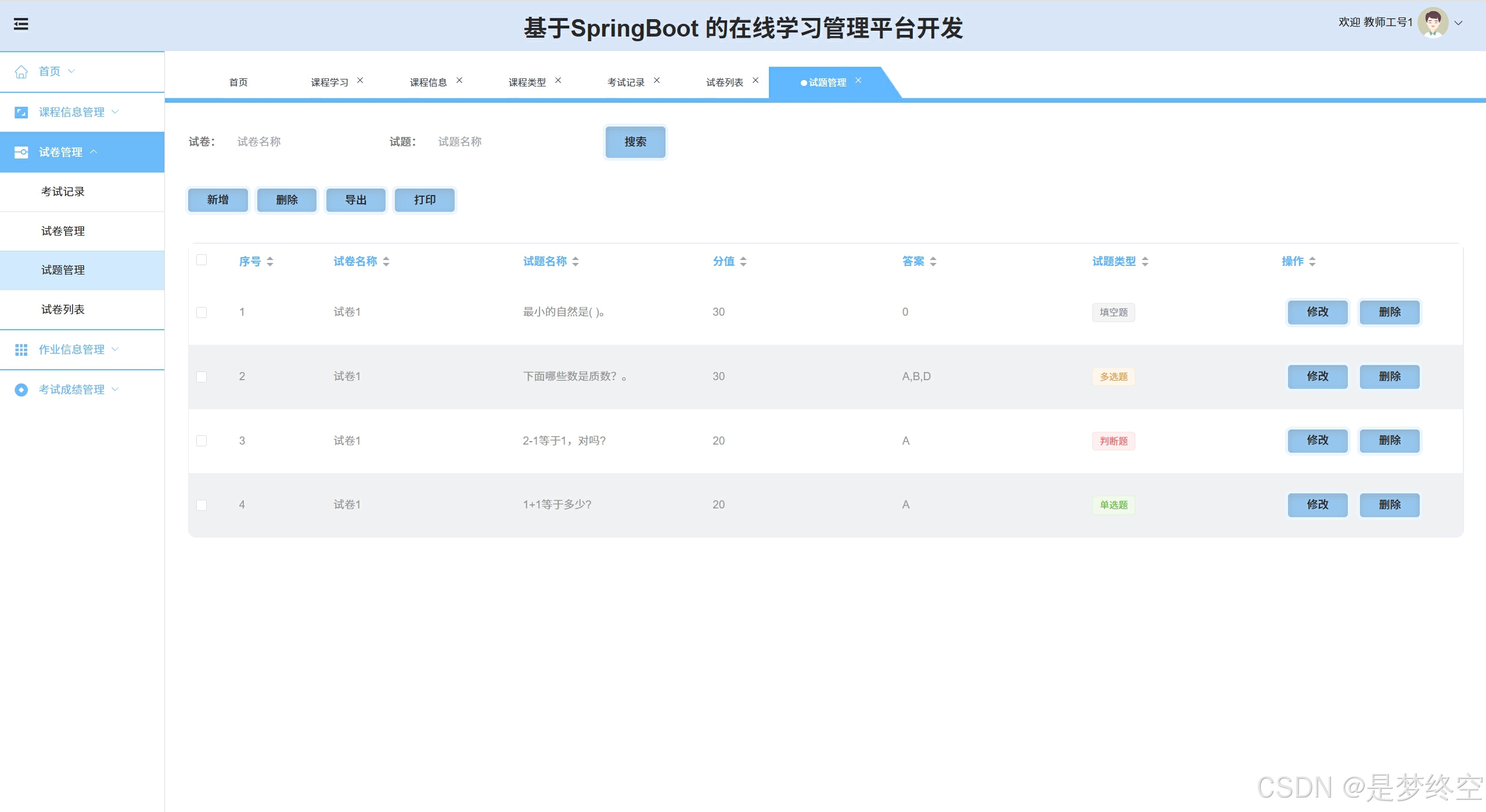The image size is (1486, 812).
Task: Close the 试卷列表 tab
Action: [755, 80]
